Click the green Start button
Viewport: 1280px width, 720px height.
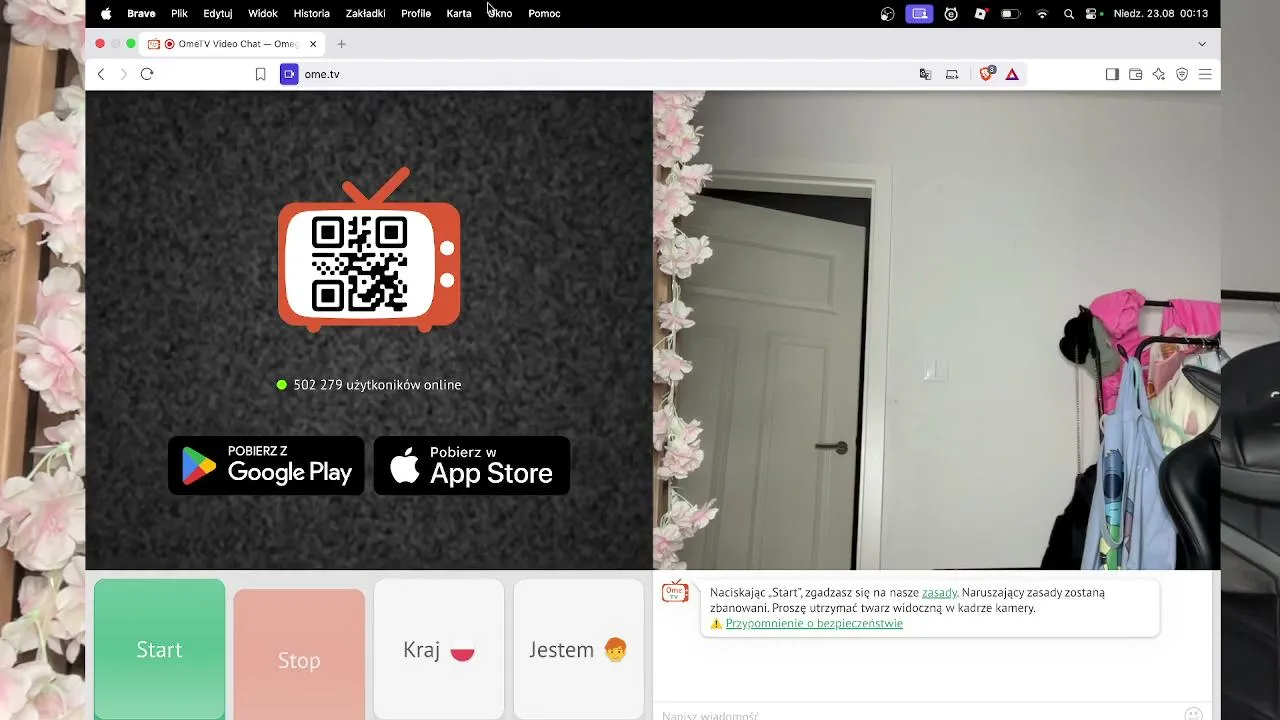[x=159, y=649]
